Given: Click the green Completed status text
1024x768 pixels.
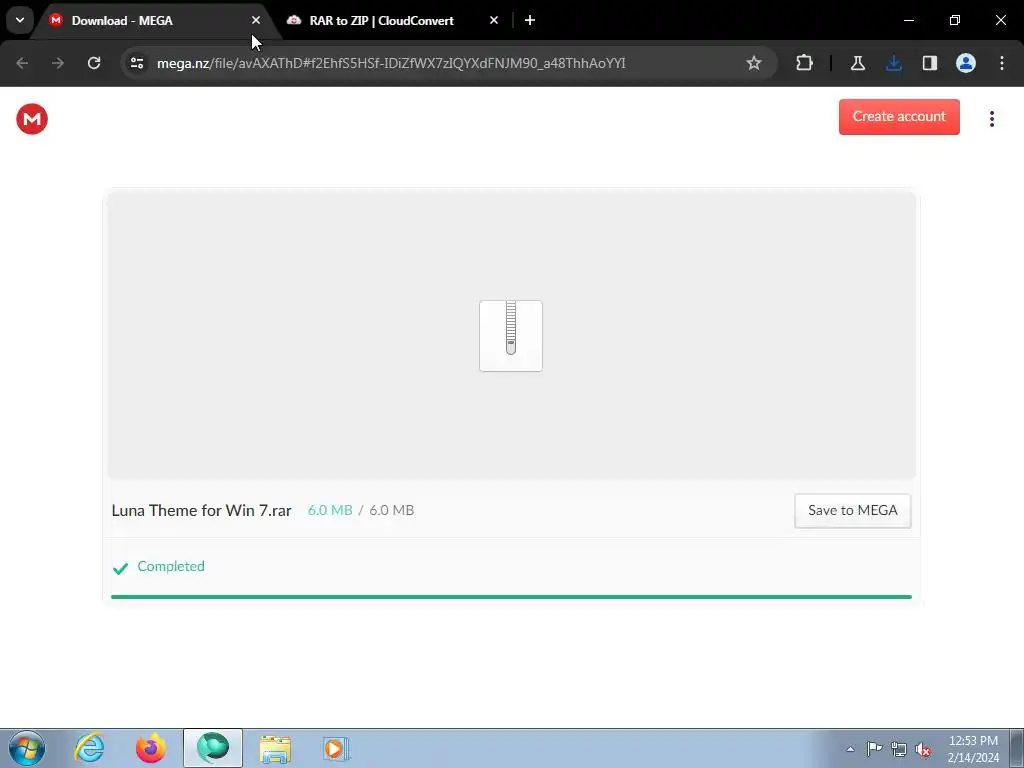Looking at the screenshot, I should coord(171,566).
